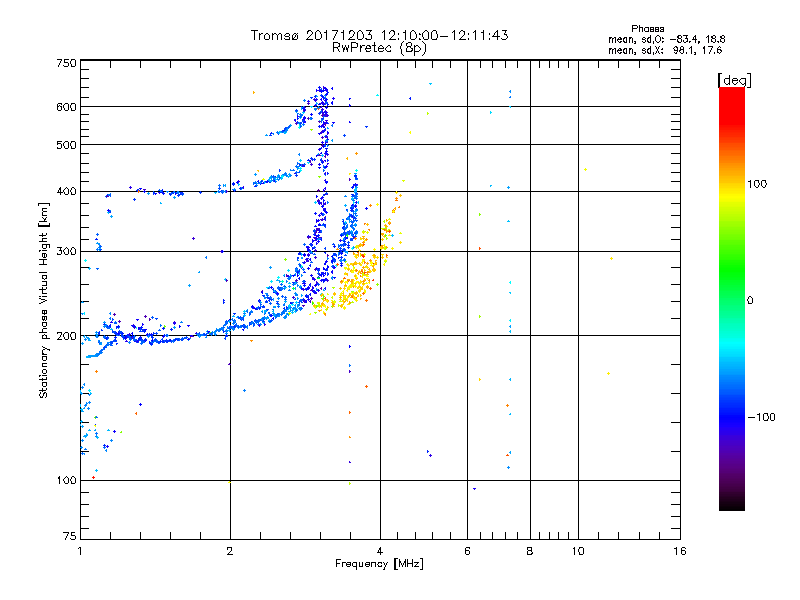Click the 'Frequency [MHz]' axis label
The width and height of the screenshot is (800, 600).
(x=379, y=563)
